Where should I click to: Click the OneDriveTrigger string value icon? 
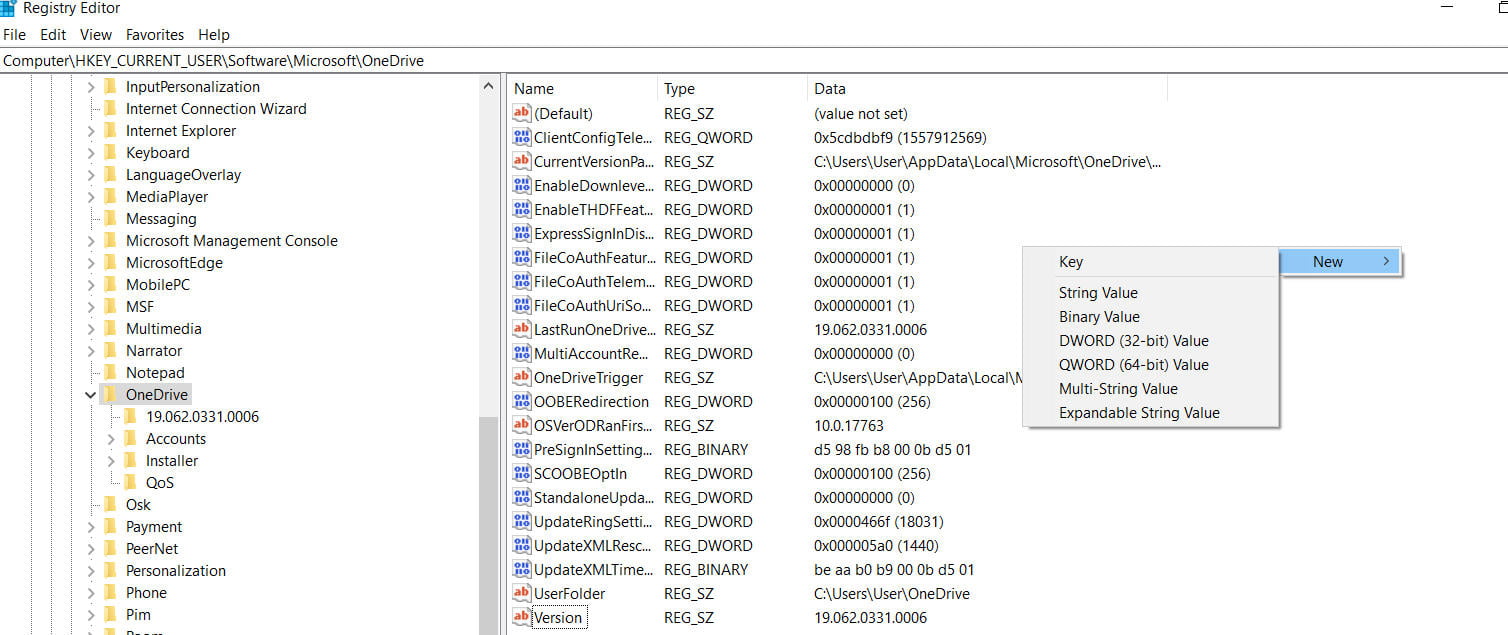click(x=521, y=378)
